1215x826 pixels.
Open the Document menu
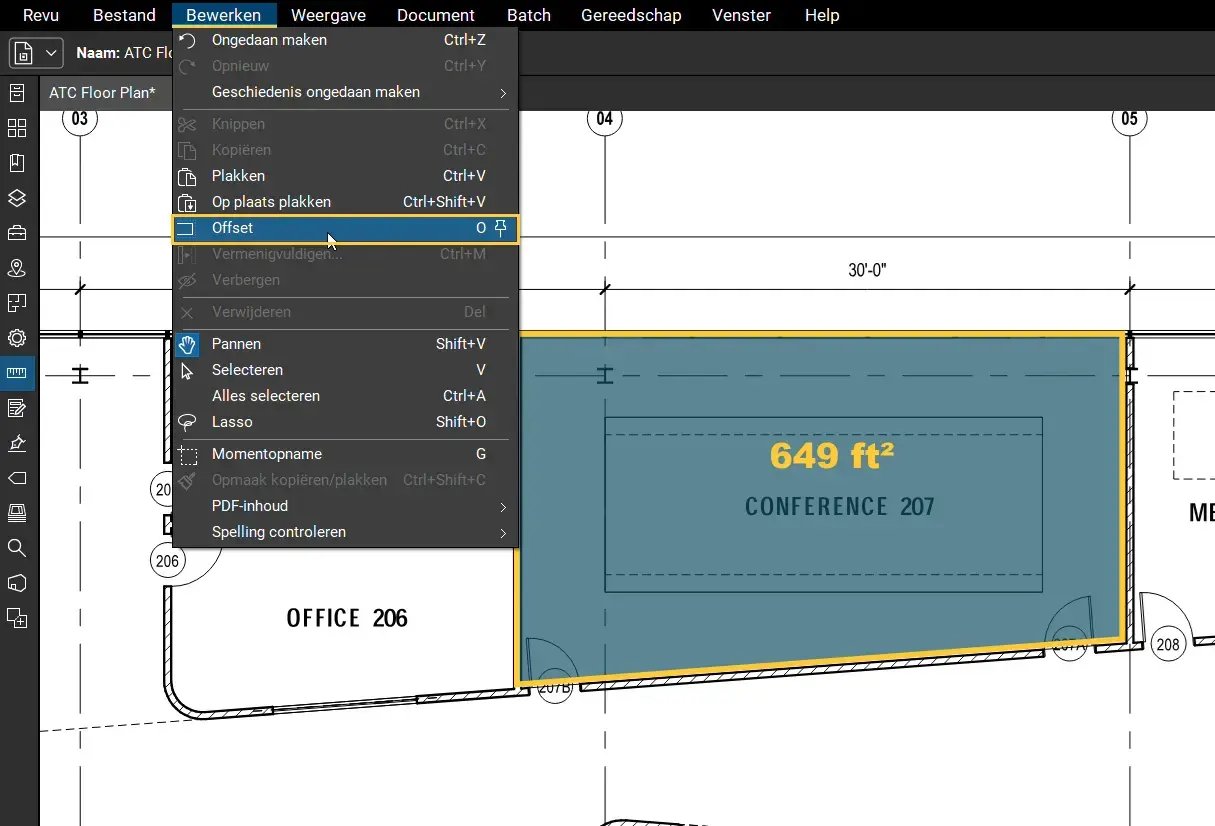tap(436, 15)
